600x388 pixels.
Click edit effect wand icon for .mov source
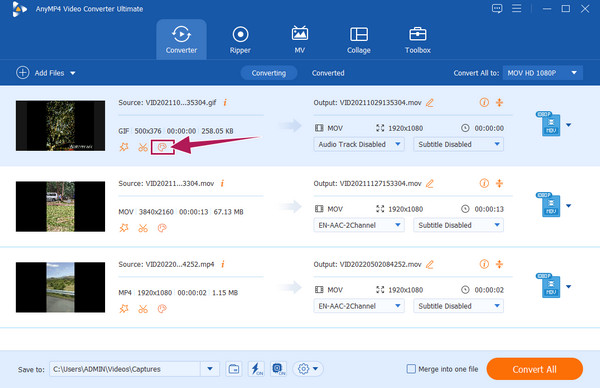(124, 228)
